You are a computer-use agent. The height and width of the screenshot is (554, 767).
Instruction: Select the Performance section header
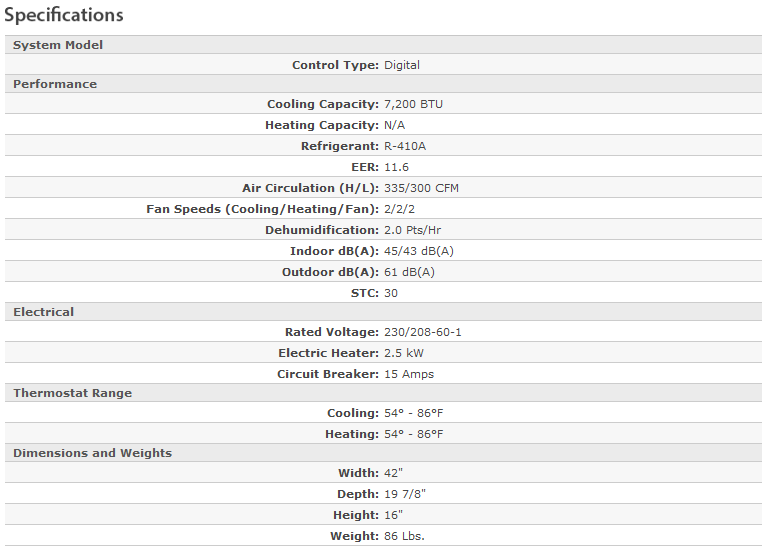click(x=55, y=84)
